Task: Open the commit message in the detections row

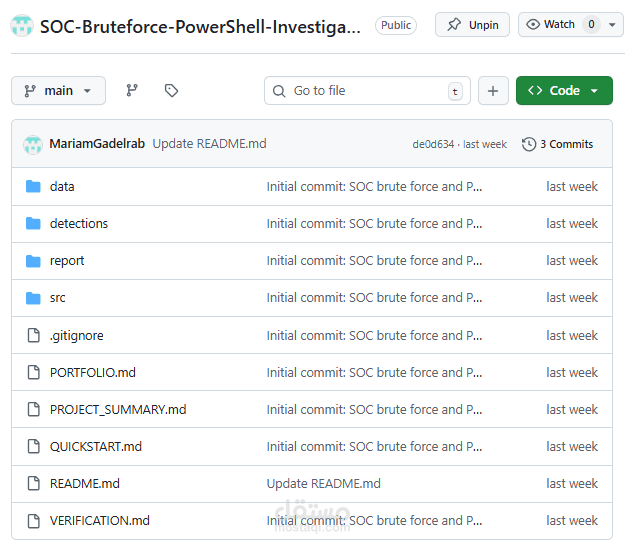Action: point(374,224)
